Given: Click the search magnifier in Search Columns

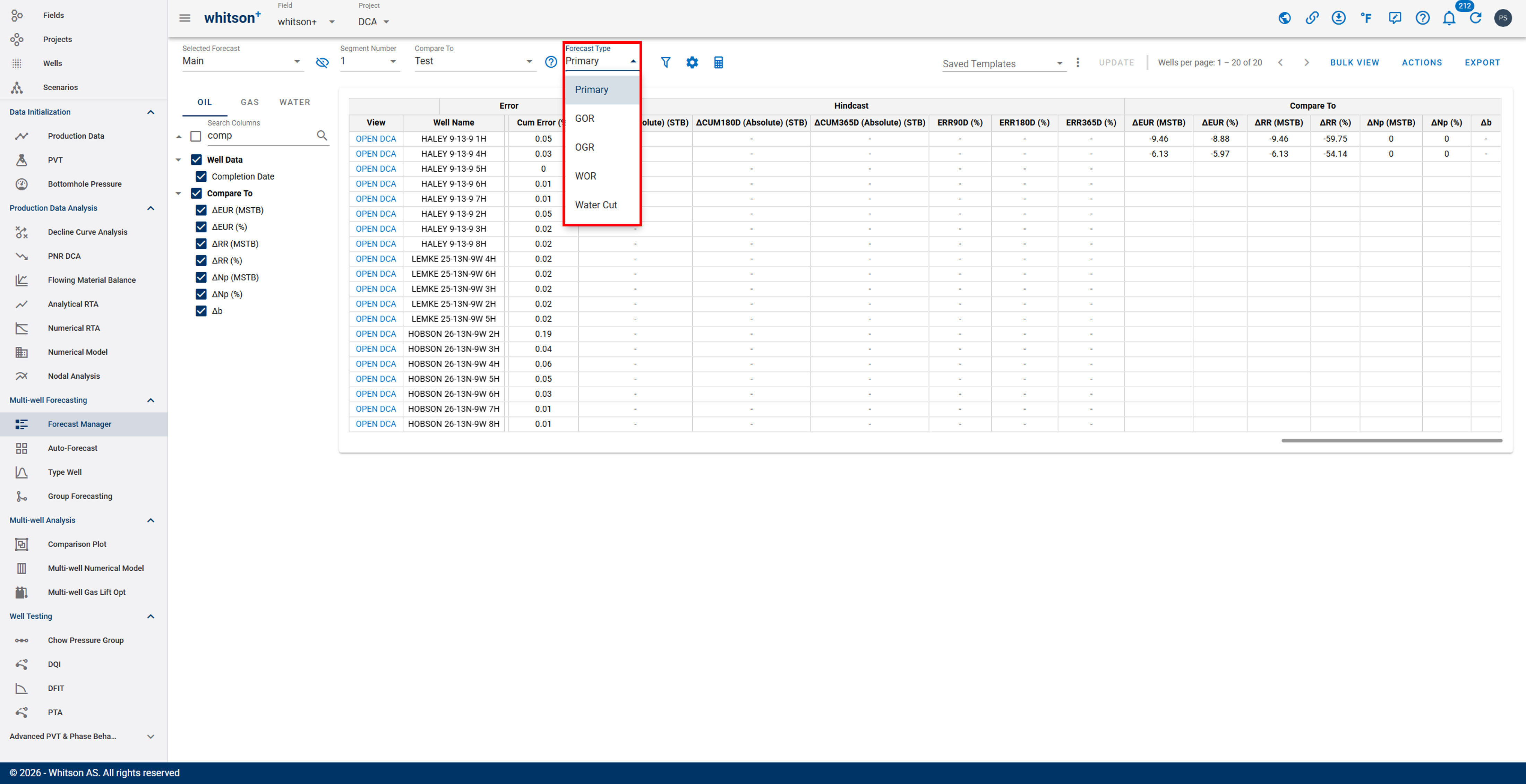Looking at the screenshot, I should 322,136.
